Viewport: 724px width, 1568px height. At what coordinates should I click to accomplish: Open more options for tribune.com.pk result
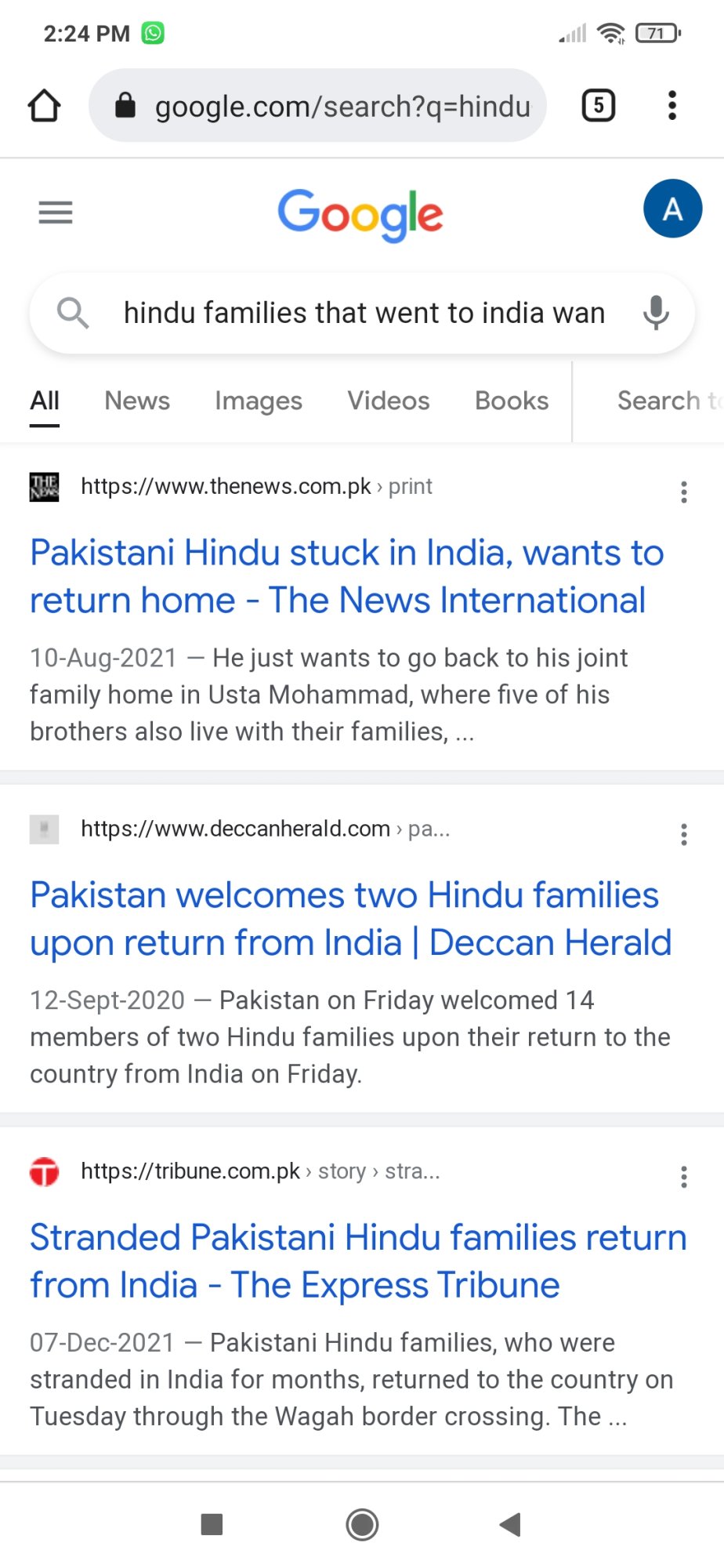point(684,1177)
